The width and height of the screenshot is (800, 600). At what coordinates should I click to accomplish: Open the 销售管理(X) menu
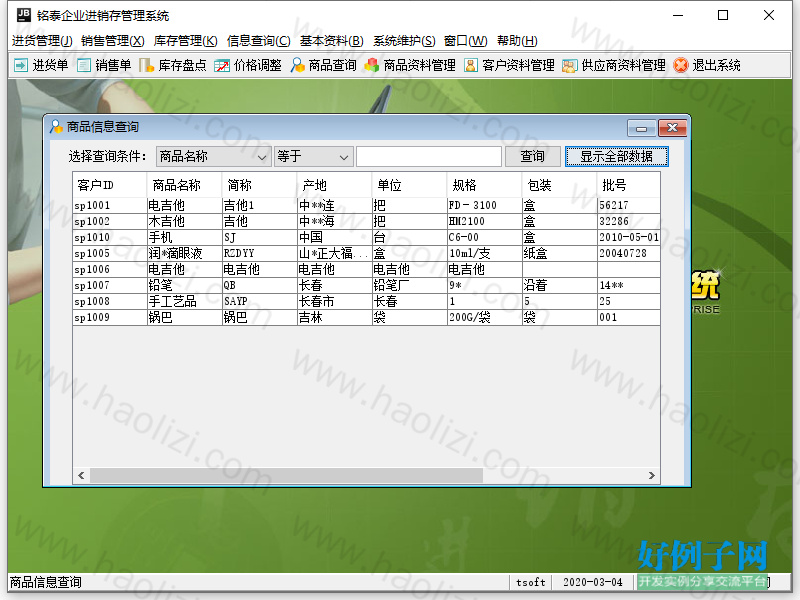113,41
